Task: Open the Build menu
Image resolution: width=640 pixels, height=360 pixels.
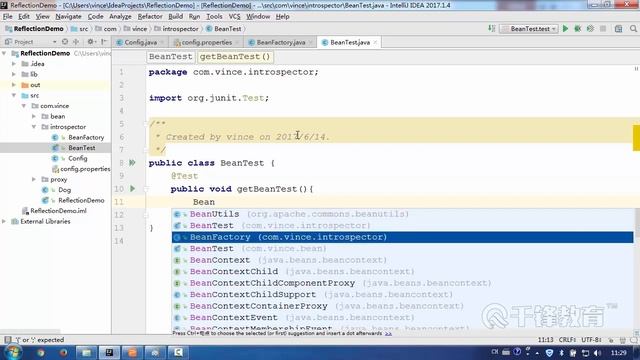Action: [176, 16]
